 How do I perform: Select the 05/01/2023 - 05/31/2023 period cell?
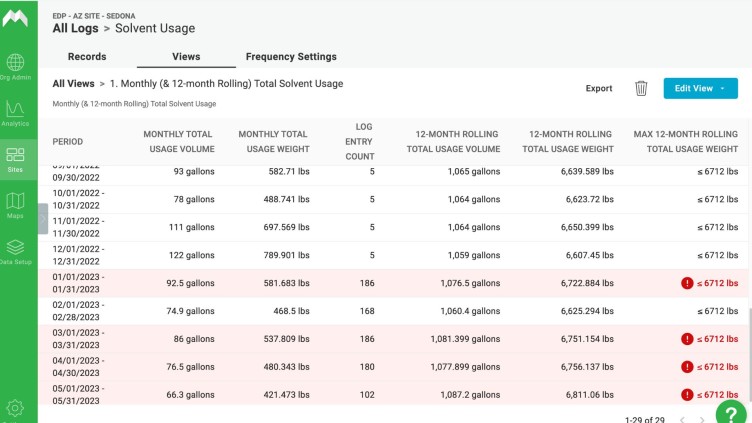(x=78, y=395)
